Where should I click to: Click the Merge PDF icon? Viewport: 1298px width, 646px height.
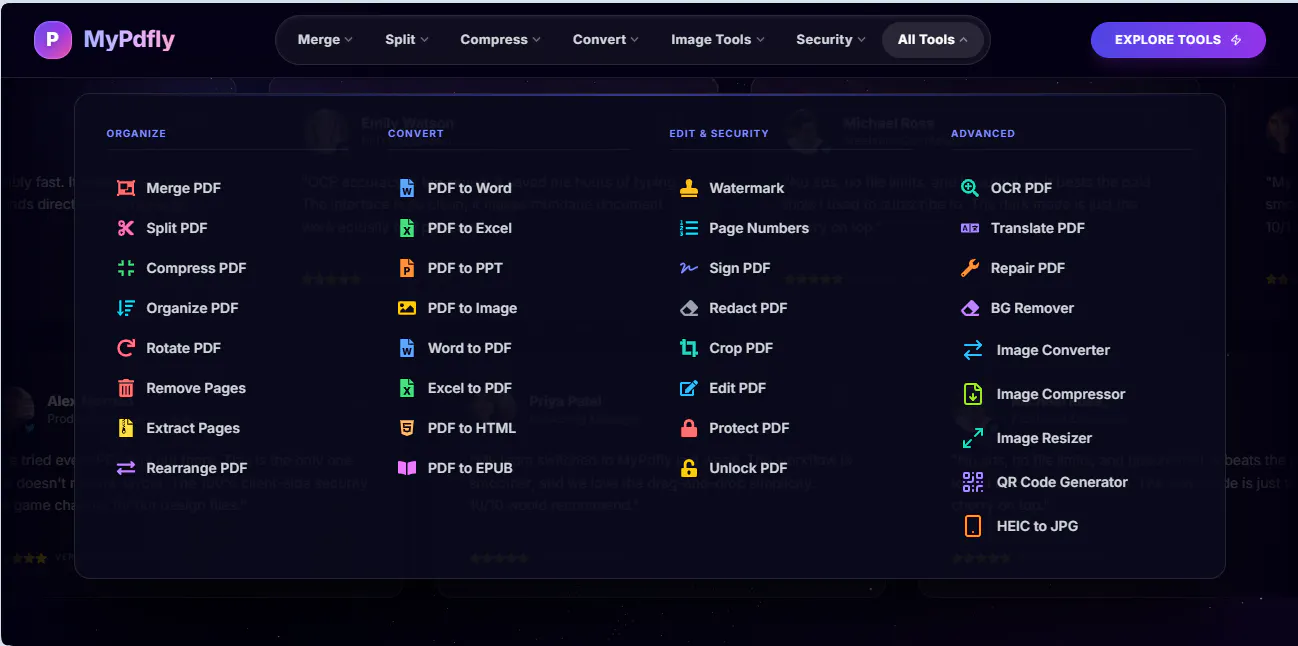click(x=125, y=188)
